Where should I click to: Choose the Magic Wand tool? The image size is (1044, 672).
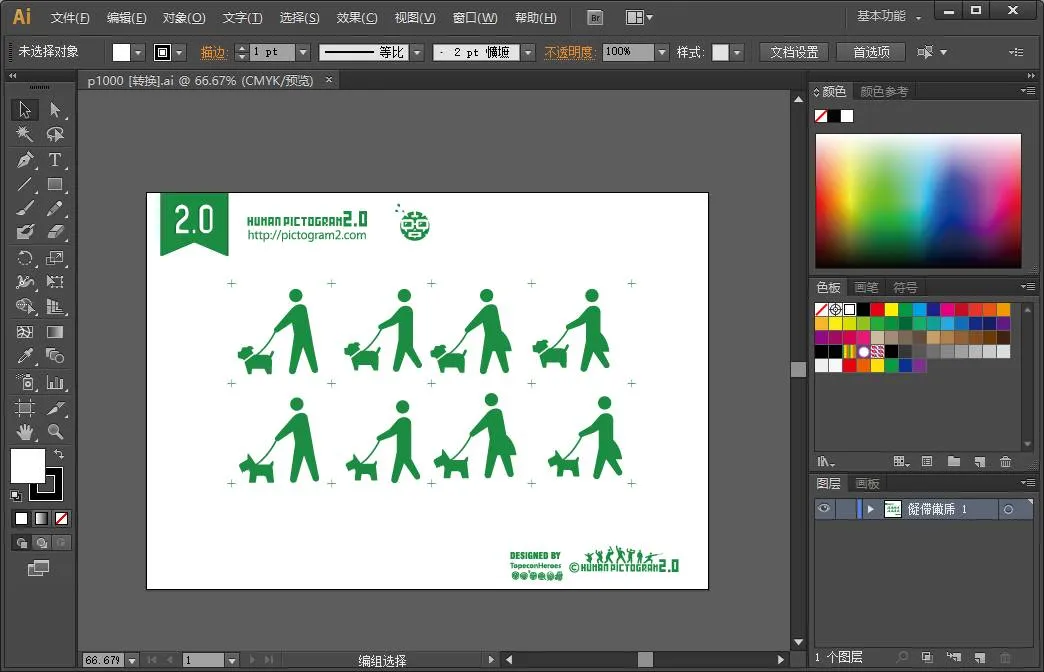click(25, 134)
